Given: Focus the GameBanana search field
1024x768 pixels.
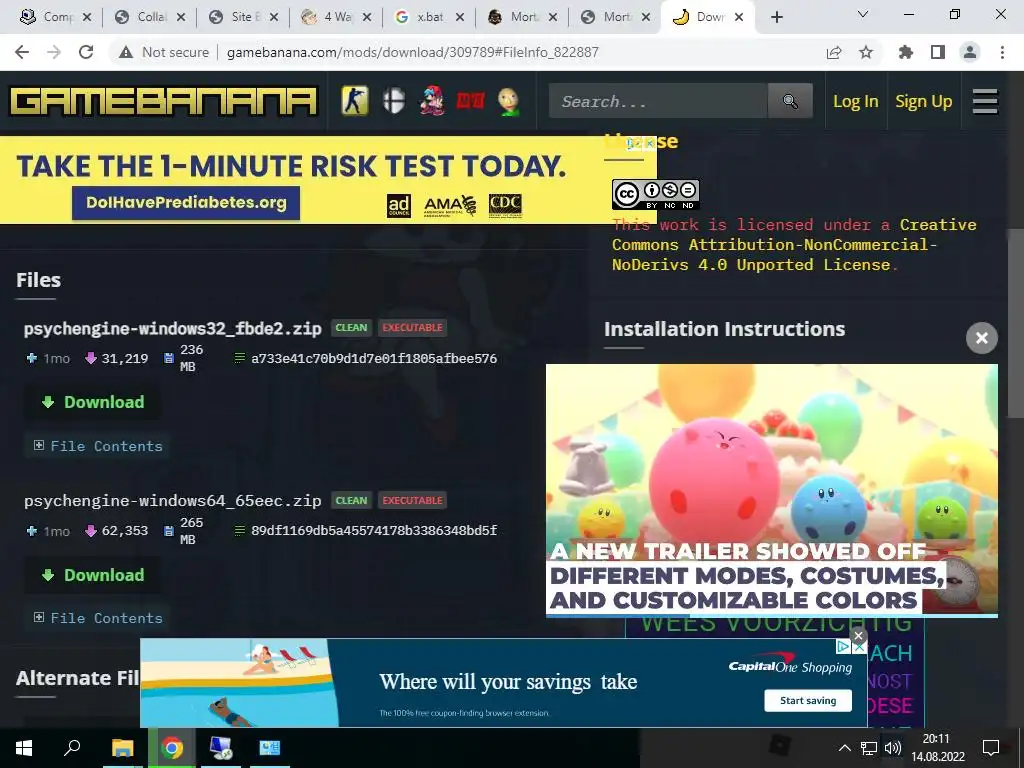Looking at the screenshot, I should click(658, 101).
